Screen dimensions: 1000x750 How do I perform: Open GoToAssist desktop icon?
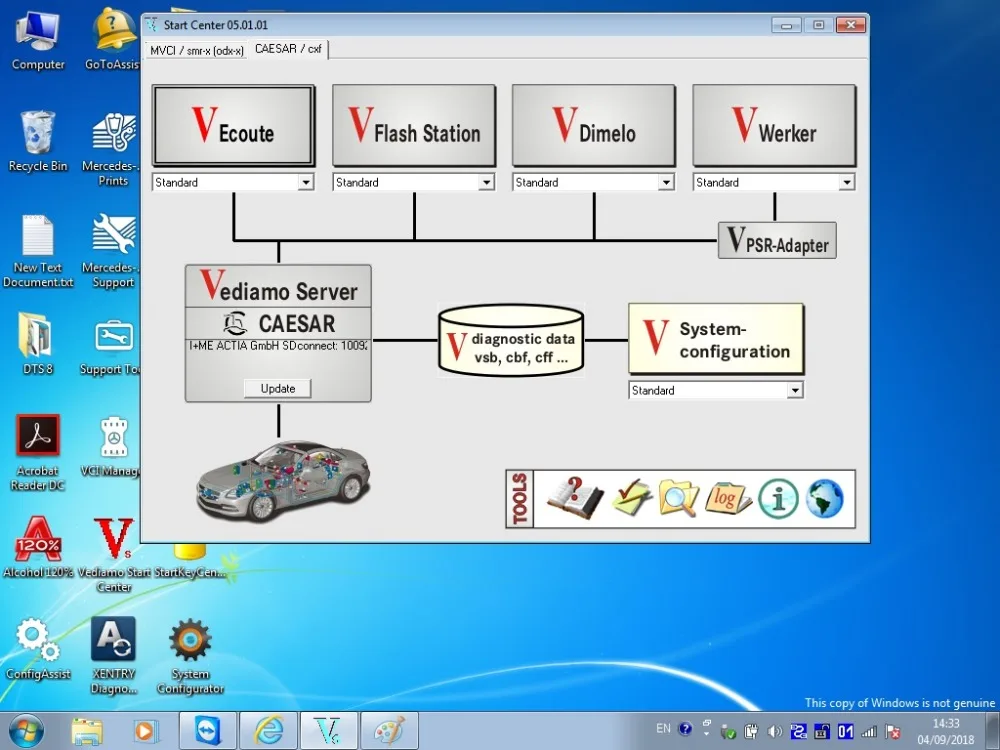point(114,40)
